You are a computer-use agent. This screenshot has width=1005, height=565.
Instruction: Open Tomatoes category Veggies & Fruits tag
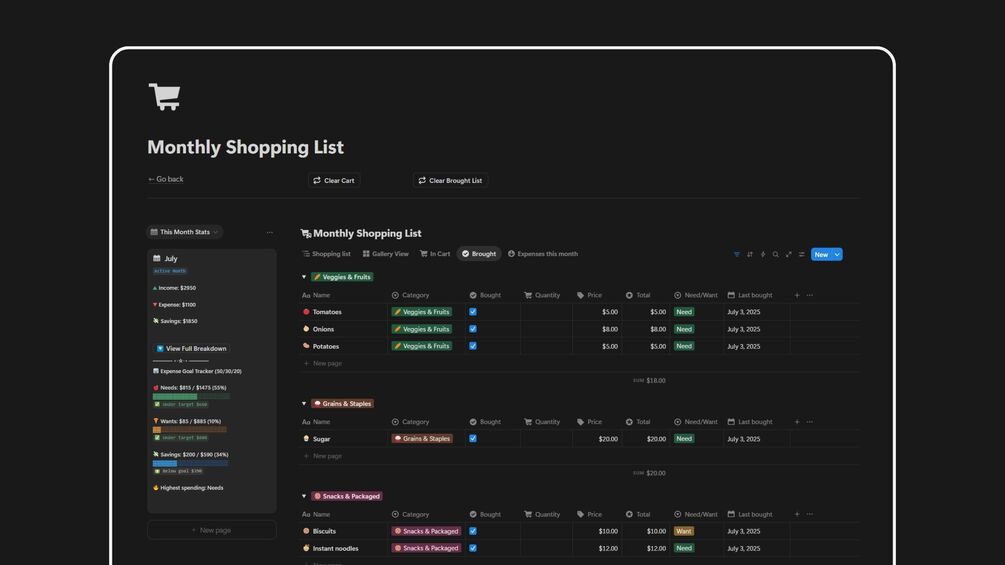click(x=422, y=312)
